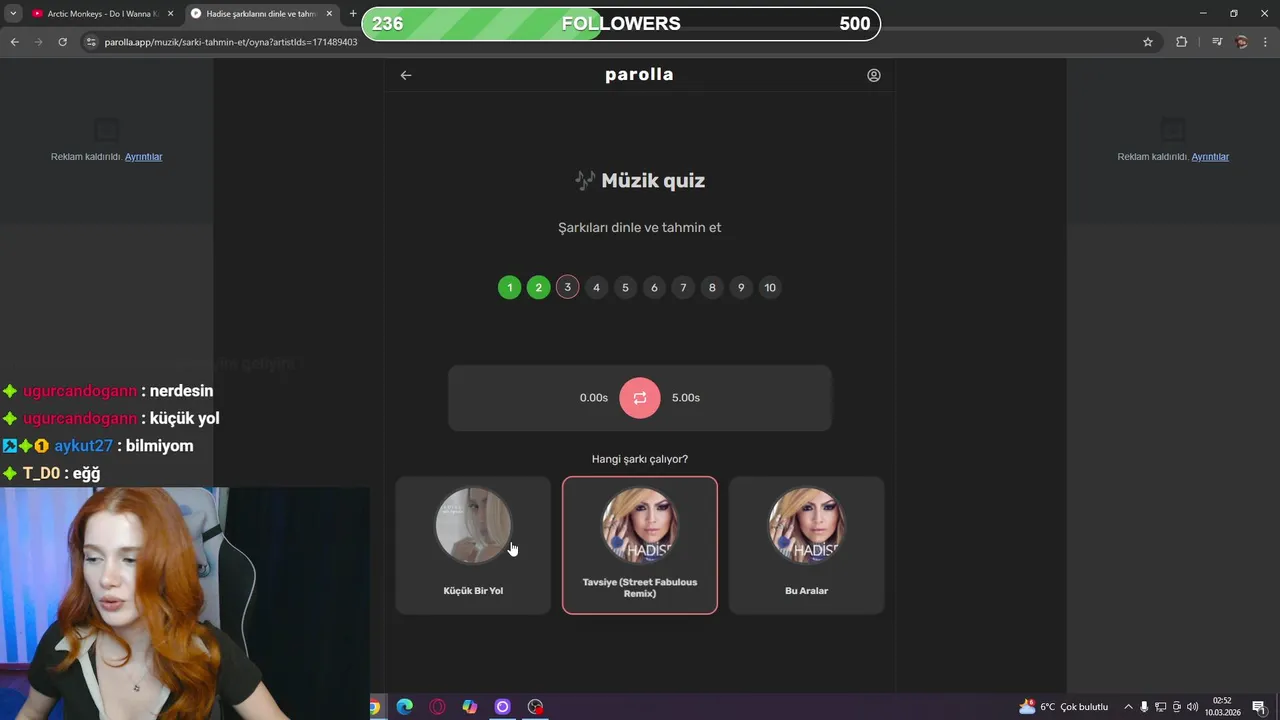Screen dimensions: 1280x720
Task: Show hidden system tray icons
Action: [x=1129, y=707]
